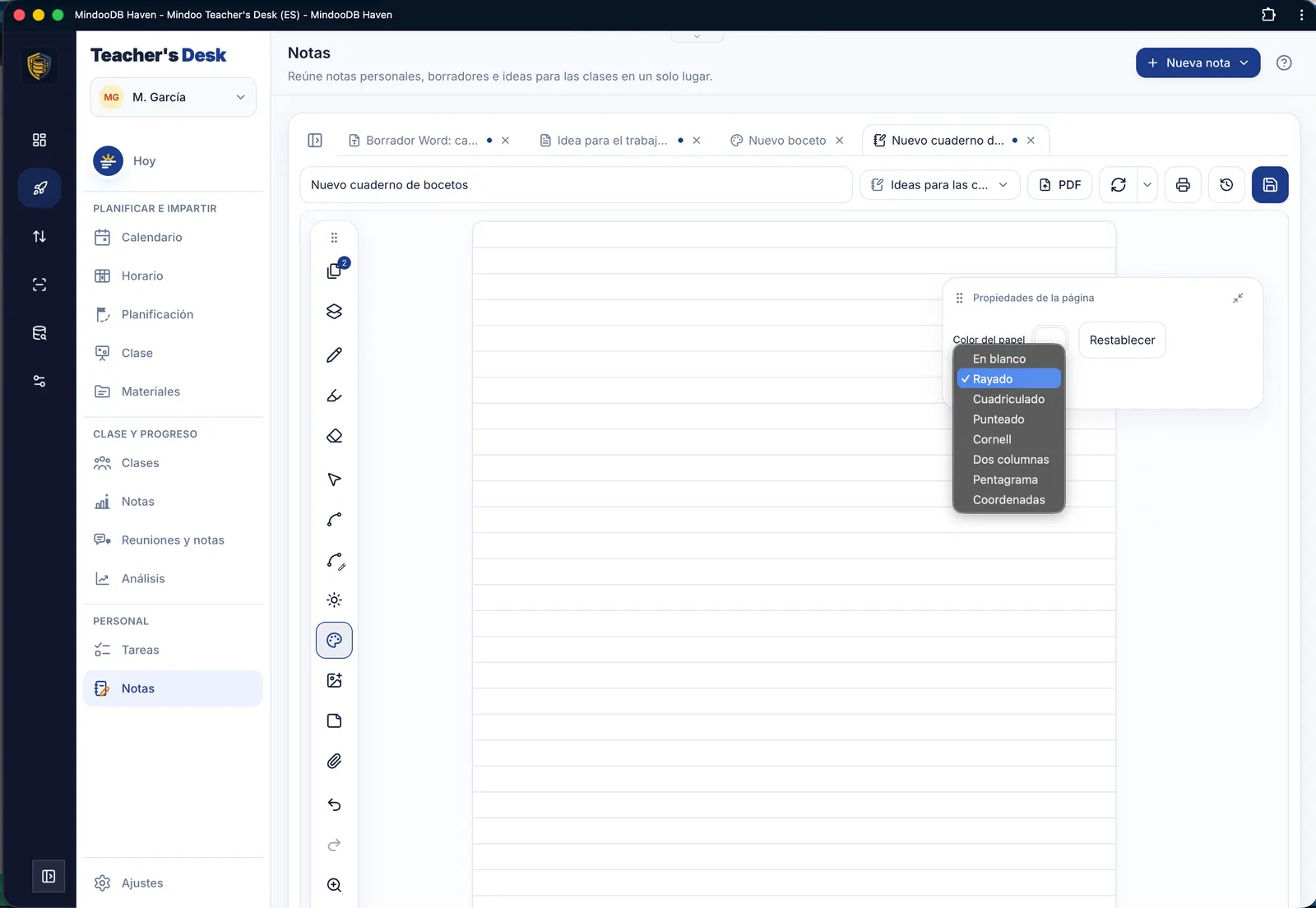
Task: Click the insert image tool
Action: pos(334,680)
